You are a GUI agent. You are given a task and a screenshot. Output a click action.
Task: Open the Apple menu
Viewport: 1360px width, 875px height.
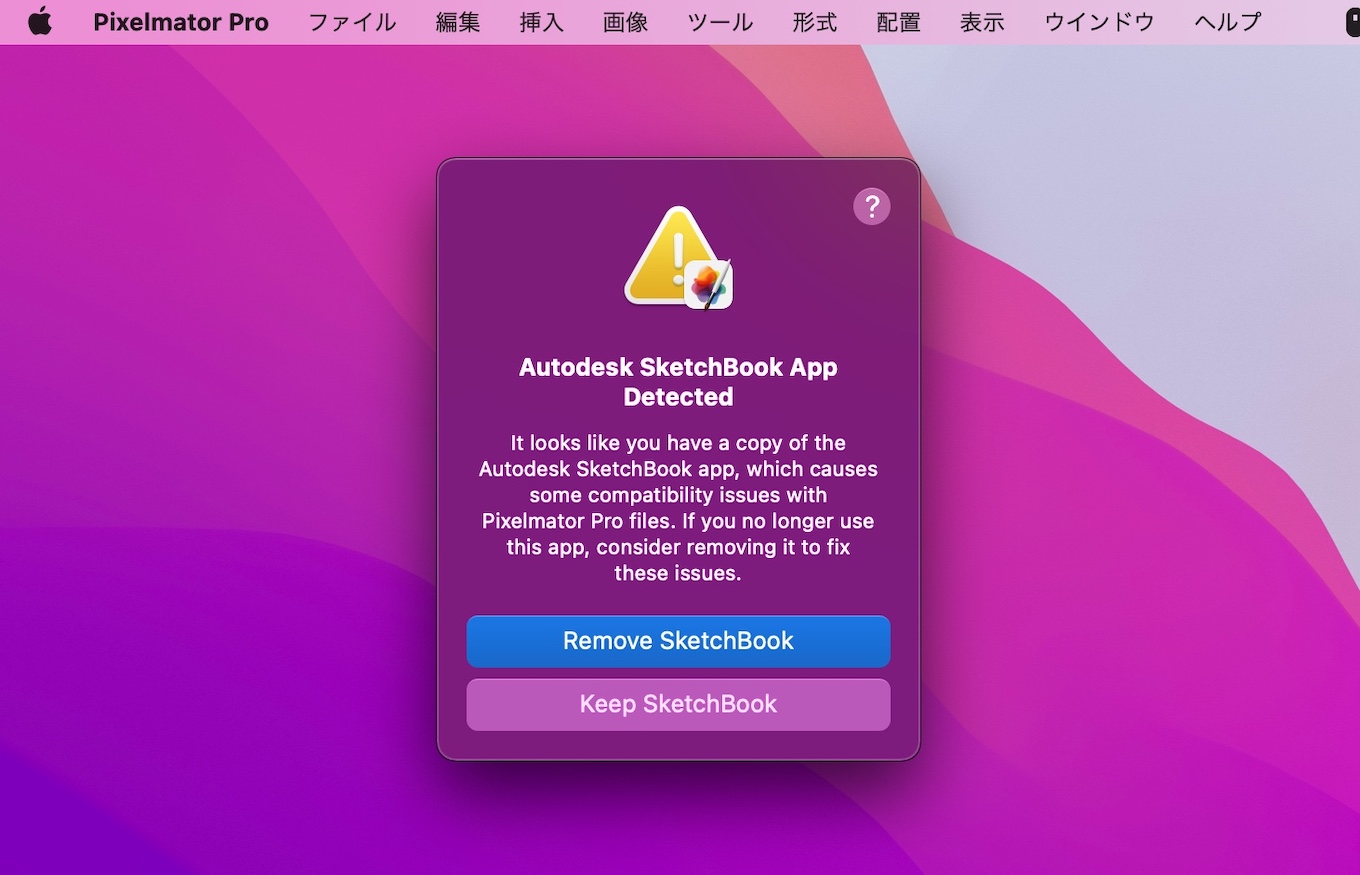click(x=40, y=22)
